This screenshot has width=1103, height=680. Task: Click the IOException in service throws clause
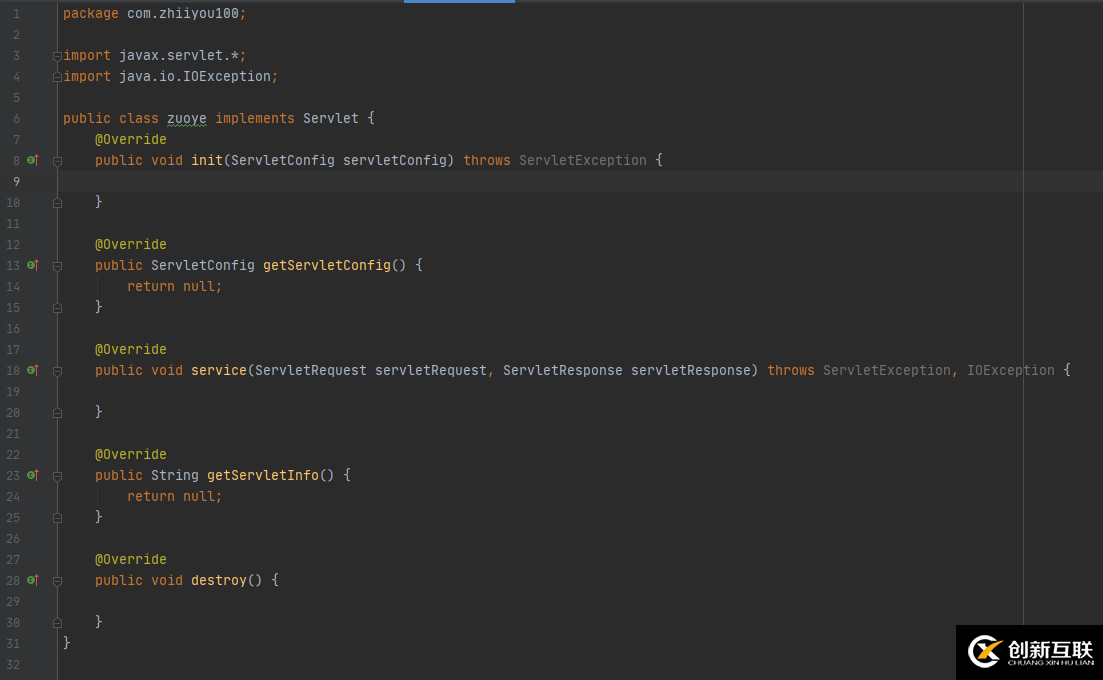1010,370
